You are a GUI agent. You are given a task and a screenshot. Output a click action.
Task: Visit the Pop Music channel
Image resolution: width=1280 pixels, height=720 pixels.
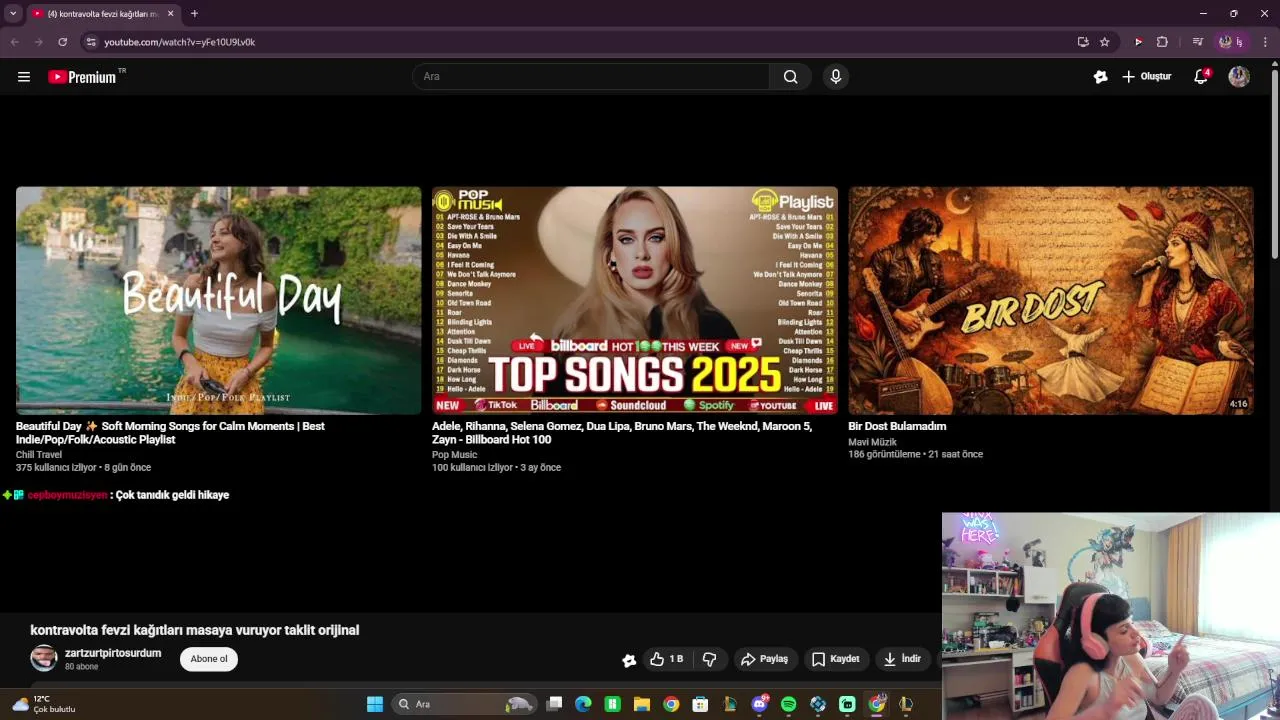coord(455,455)
